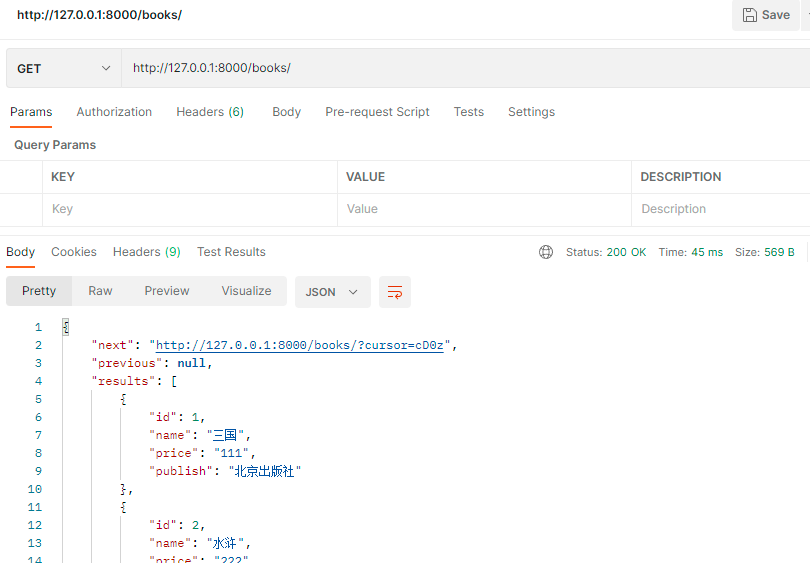The image size is (810, 563).
Task: Switch to the Authorization tab
Action: 114,112
